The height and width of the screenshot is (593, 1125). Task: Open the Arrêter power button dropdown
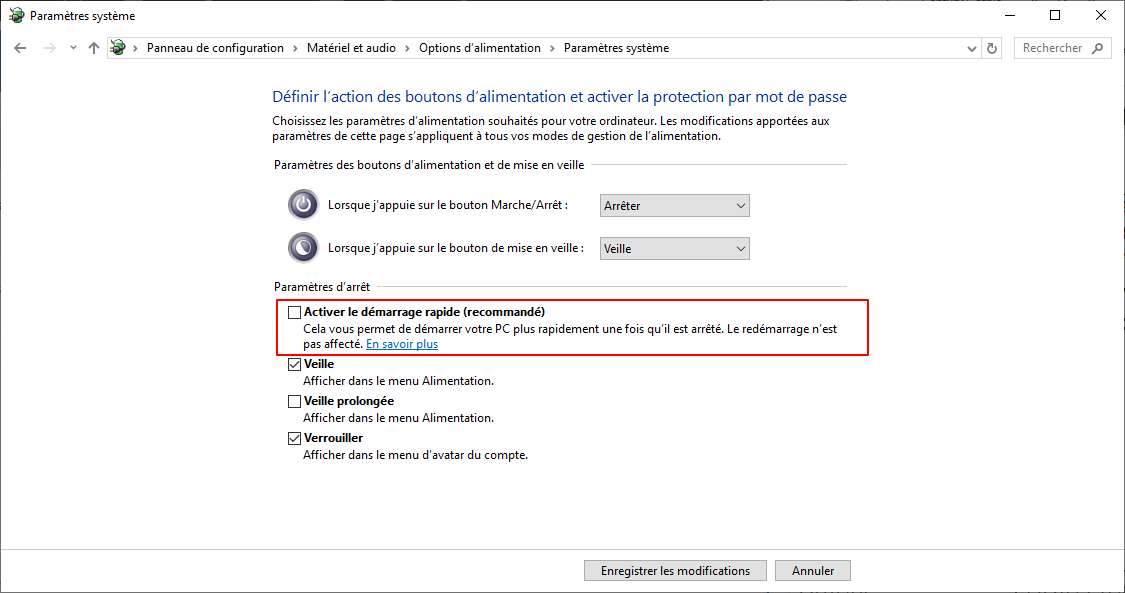[x=674, y=206]
